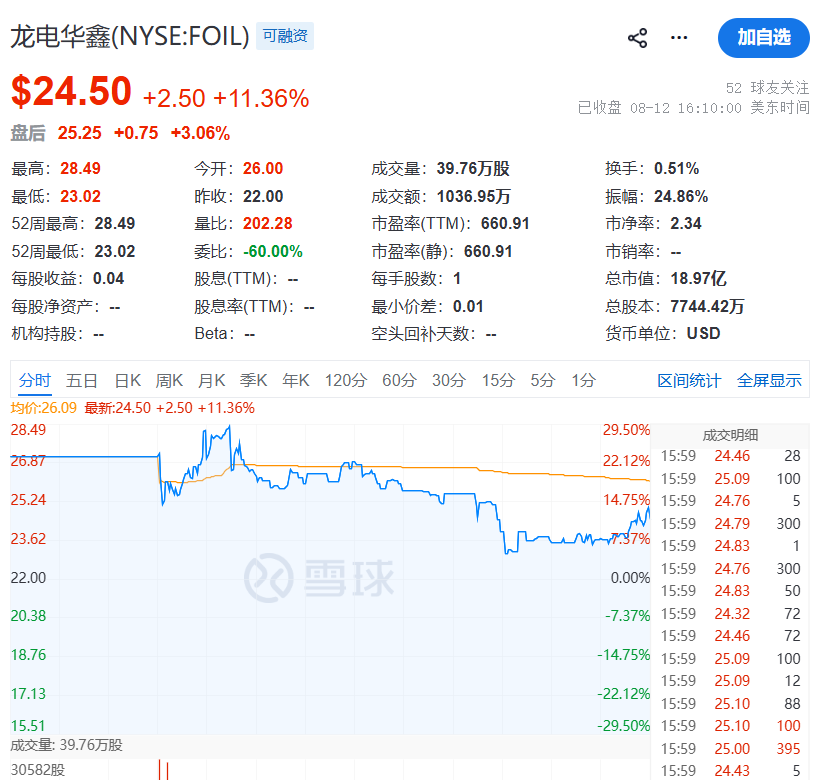Open the three-dot more options menu

(679, 38)
